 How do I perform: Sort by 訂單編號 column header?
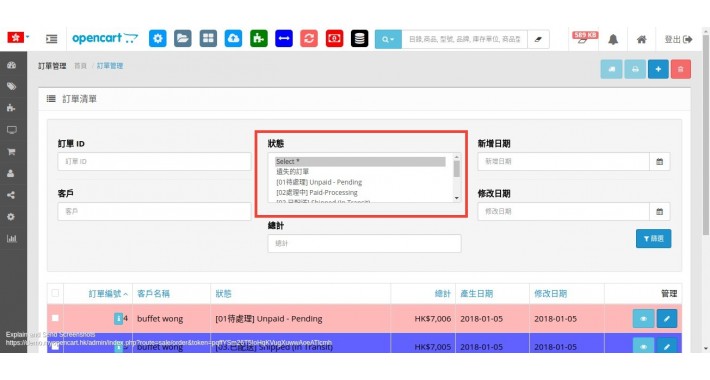(x=108, y=294)
